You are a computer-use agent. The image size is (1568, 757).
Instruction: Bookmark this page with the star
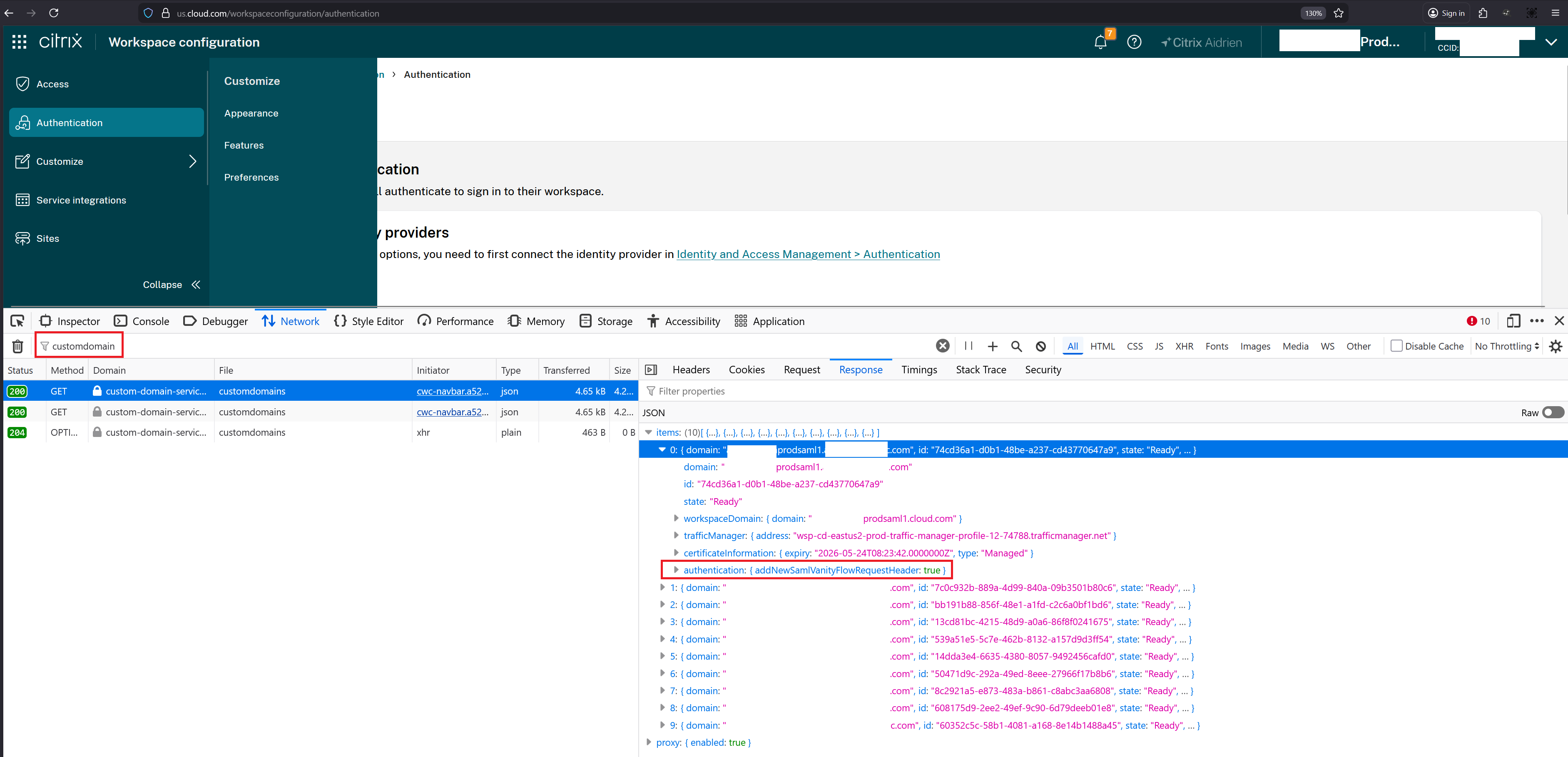[1339, 13]
